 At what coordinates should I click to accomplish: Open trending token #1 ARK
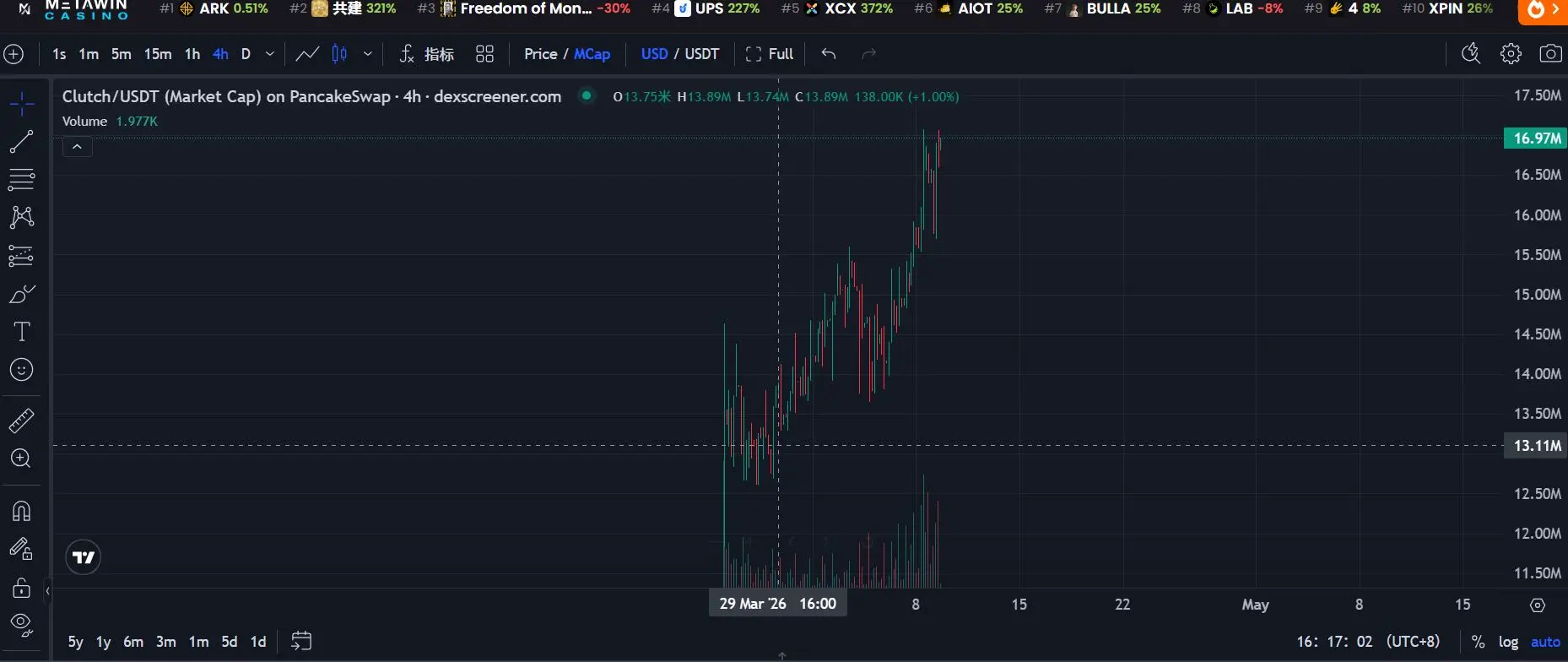[214, 8]
